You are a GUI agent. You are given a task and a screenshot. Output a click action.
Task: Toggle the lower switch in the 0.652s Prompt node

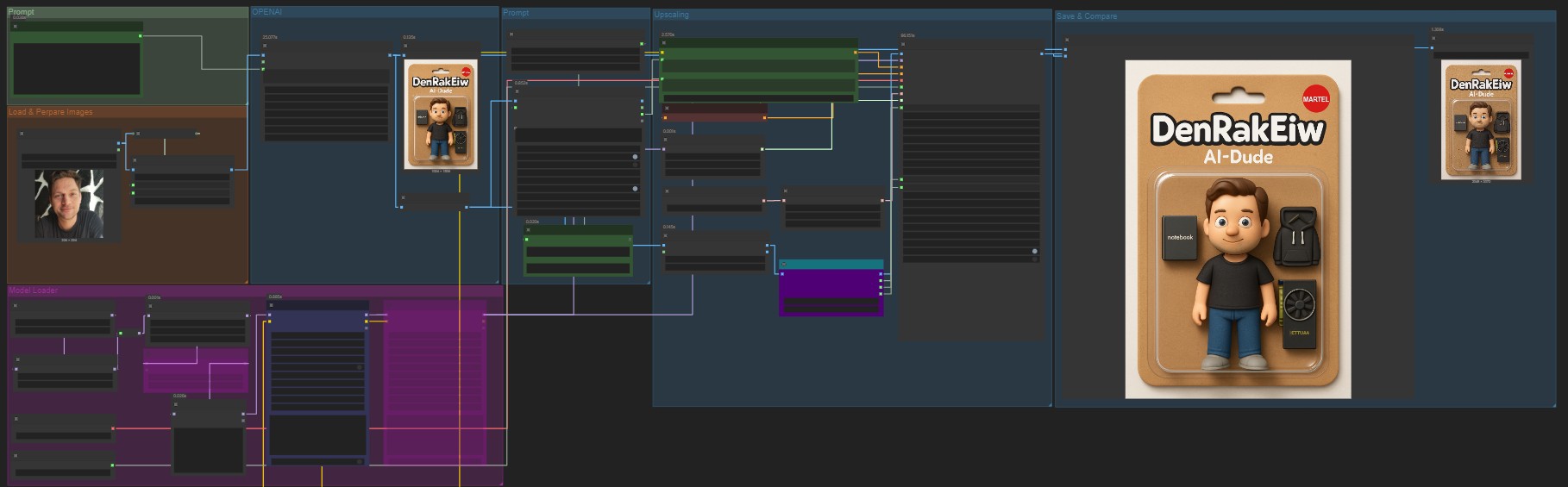pyautogui.click(x=635, y=188)
